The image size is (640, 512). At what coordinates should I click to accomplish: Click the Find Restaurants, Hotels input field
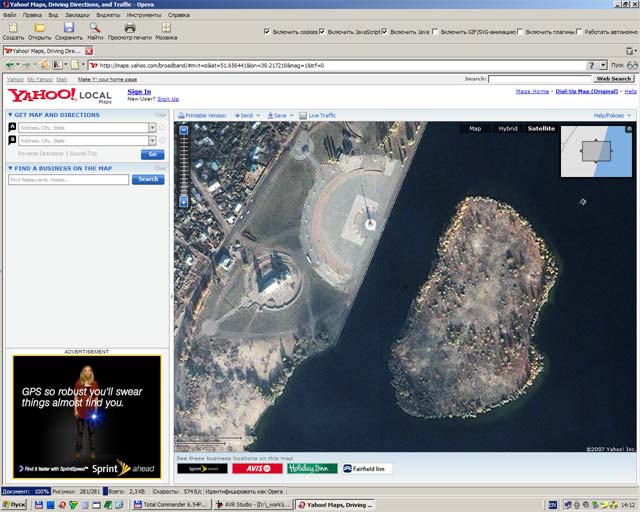pos(68,180)
